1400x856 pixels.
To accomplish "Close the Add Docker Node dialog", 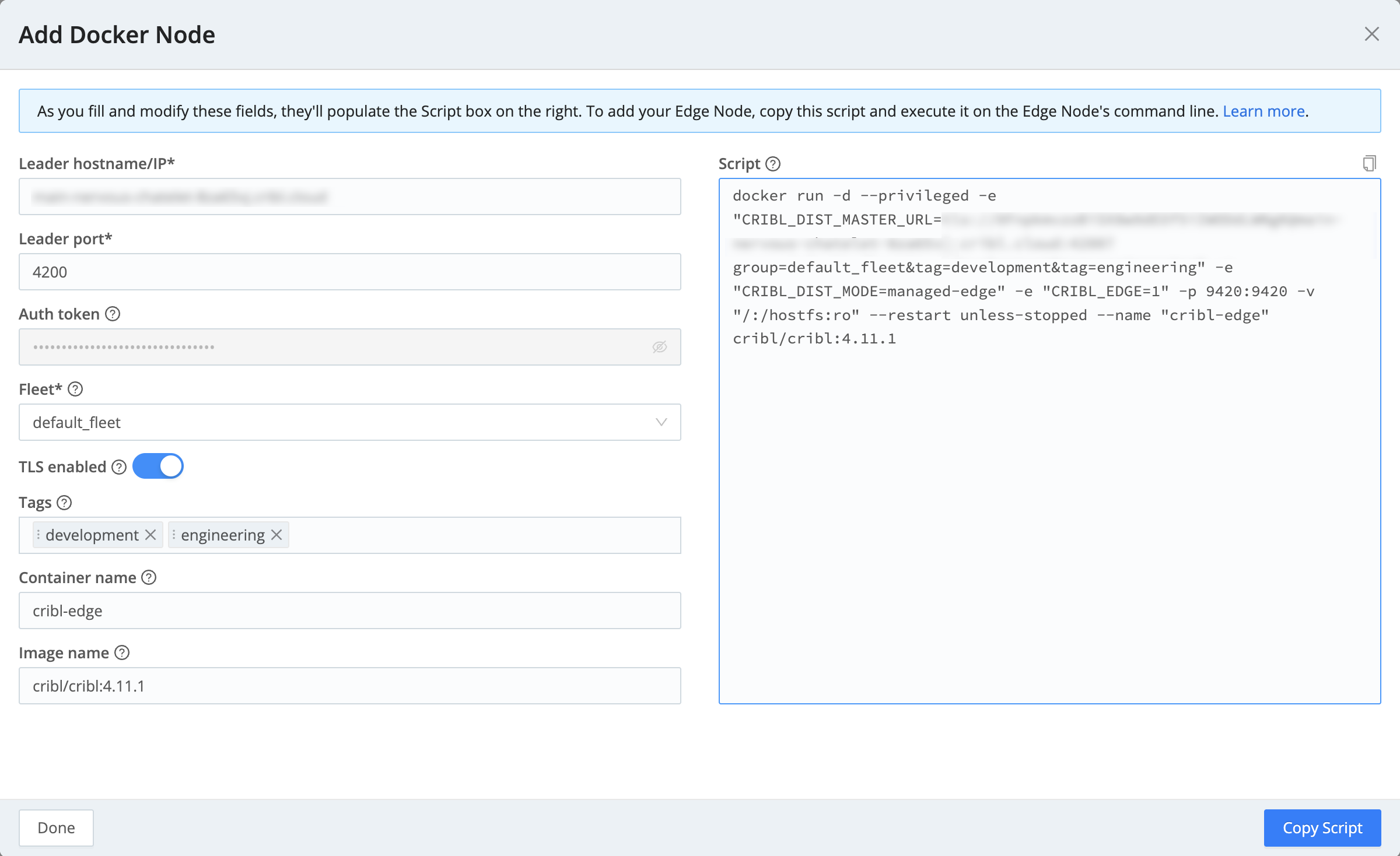I will pyautogui.click(x=1373, y=34).
